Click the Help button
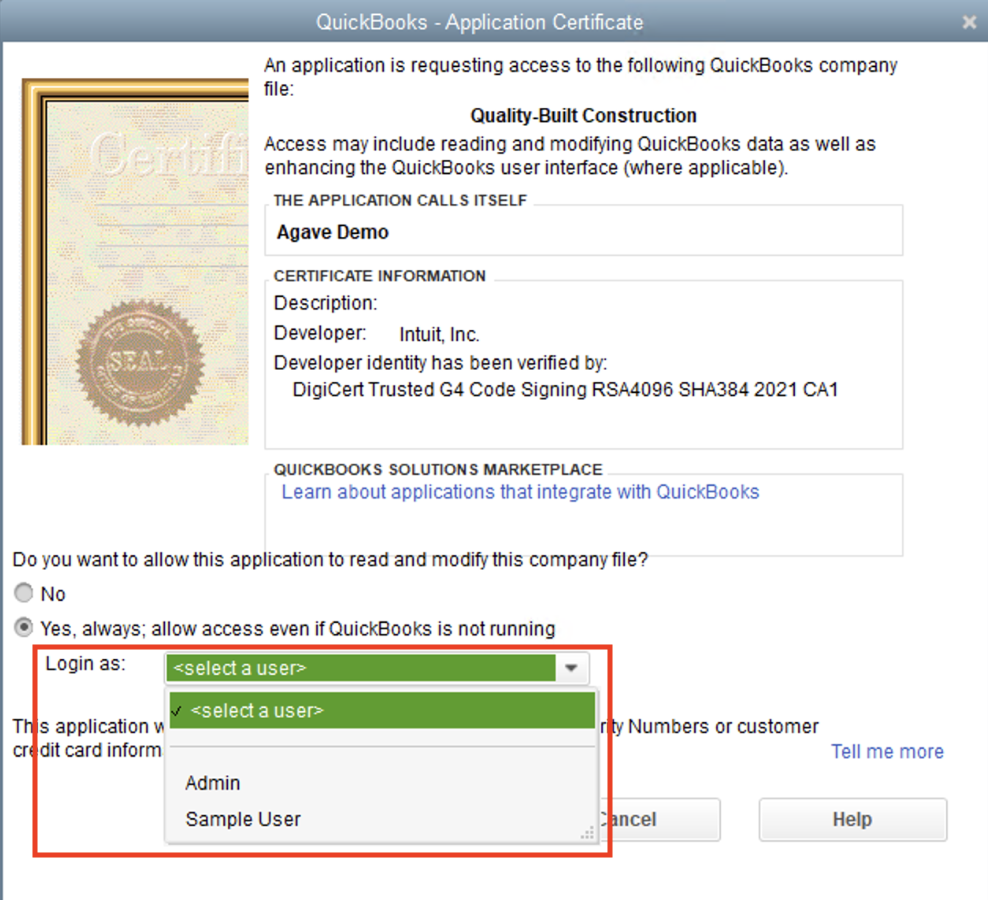Viewport: 988px width, 900px height. (x=853, y=819)
